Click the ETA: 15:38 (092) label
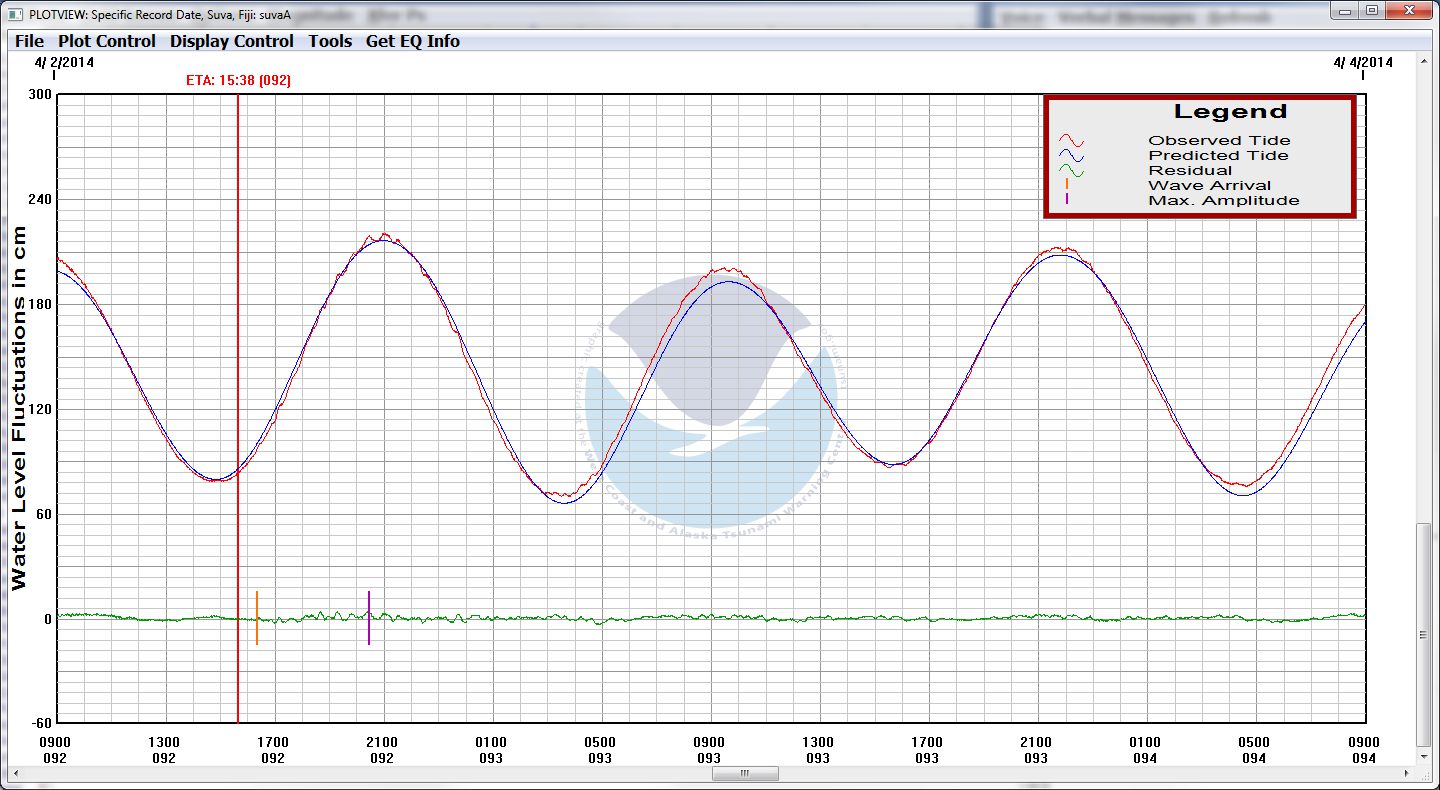 pos(239,80)
